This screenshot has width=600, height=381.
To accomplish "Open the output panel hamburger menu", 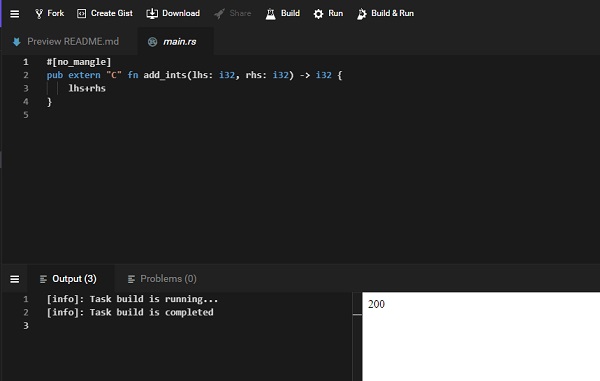I will [15, 279].
